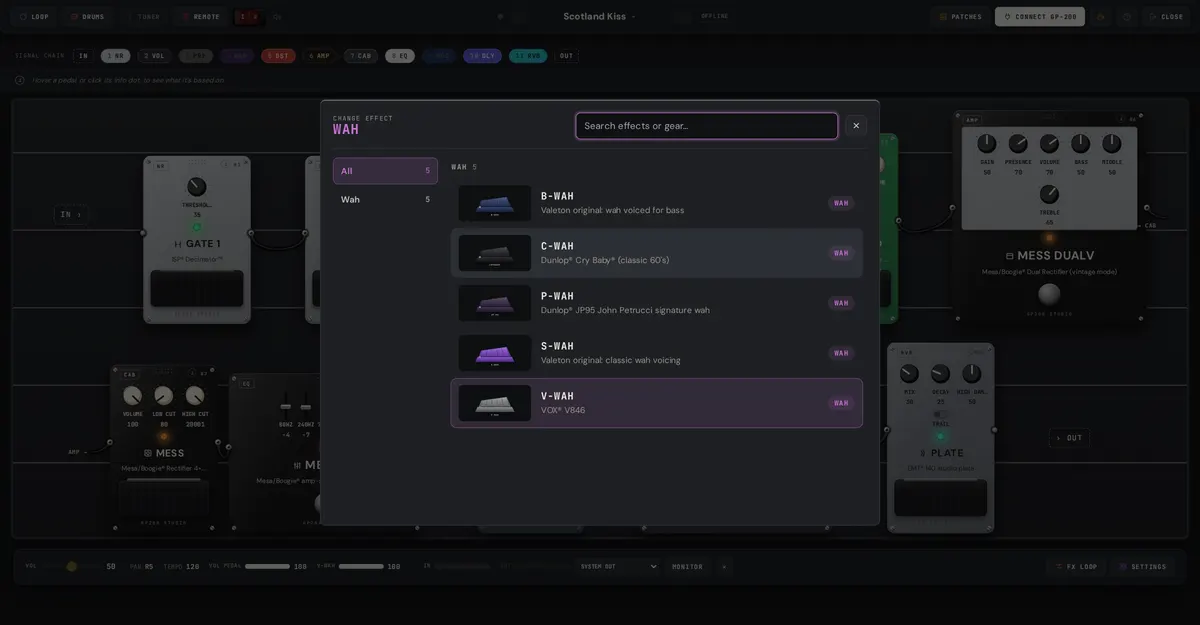This screenshot has width=1200, height=625.
Task: Click the master VOL slider handle
Action: (x=71, y=566)
